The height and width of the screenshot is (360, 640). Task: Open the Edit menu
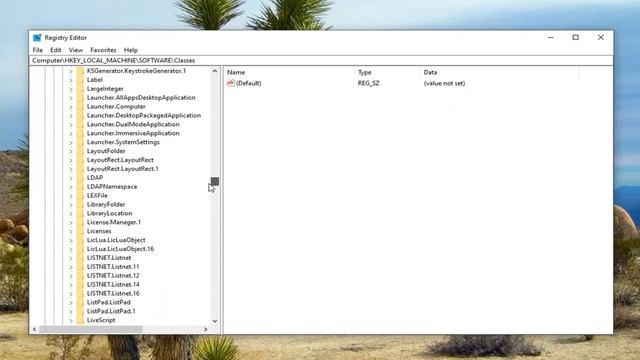tap(56, 50)
